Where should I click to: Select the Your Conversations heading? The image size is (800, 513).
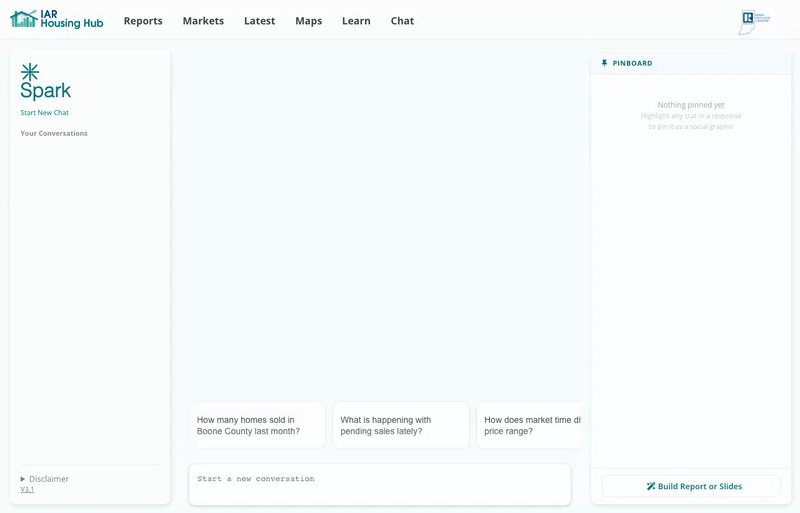[54, 133]
